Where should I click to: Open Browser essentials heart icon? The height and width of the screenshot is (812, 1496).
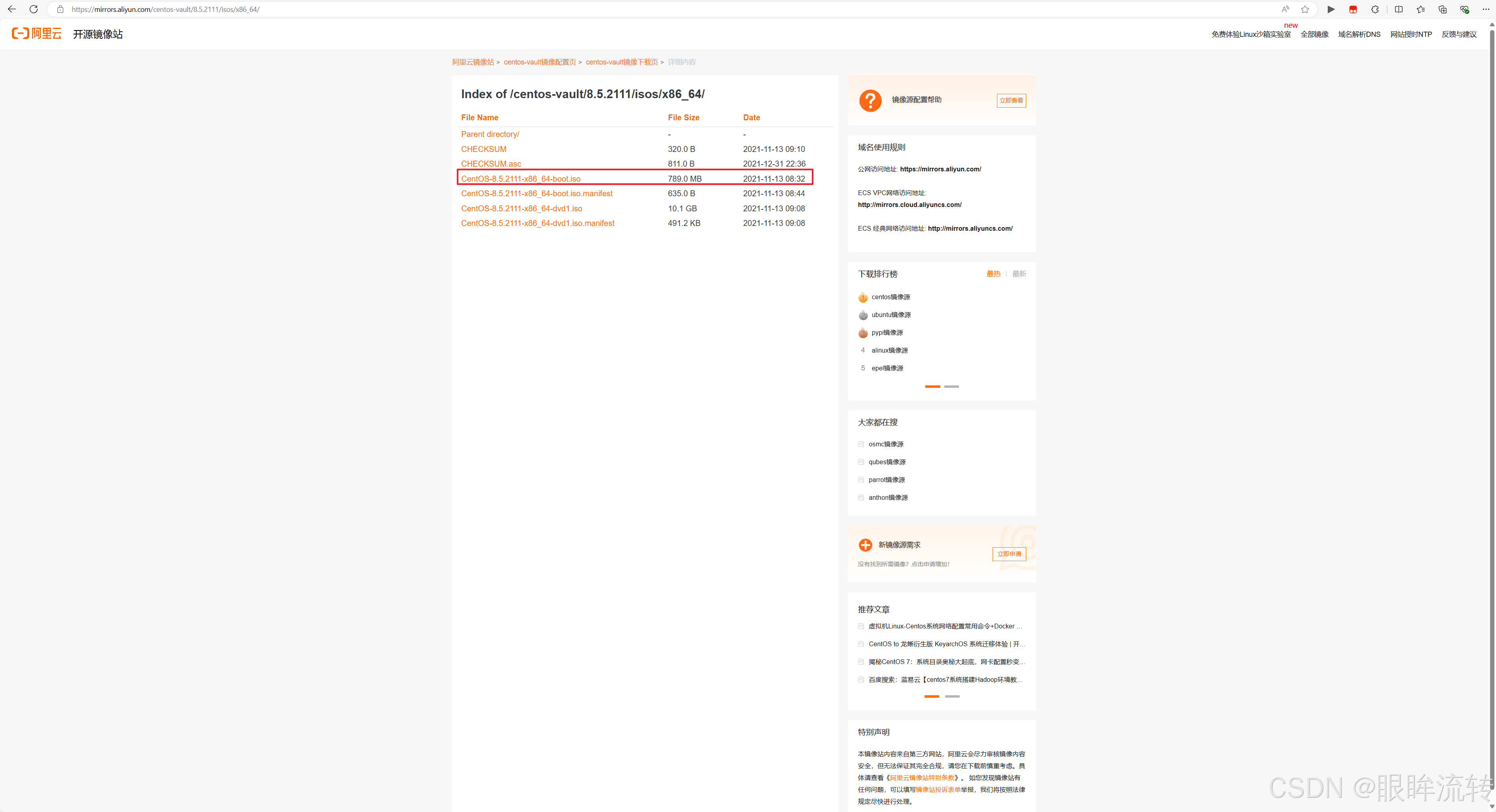tap(1465, 9)
